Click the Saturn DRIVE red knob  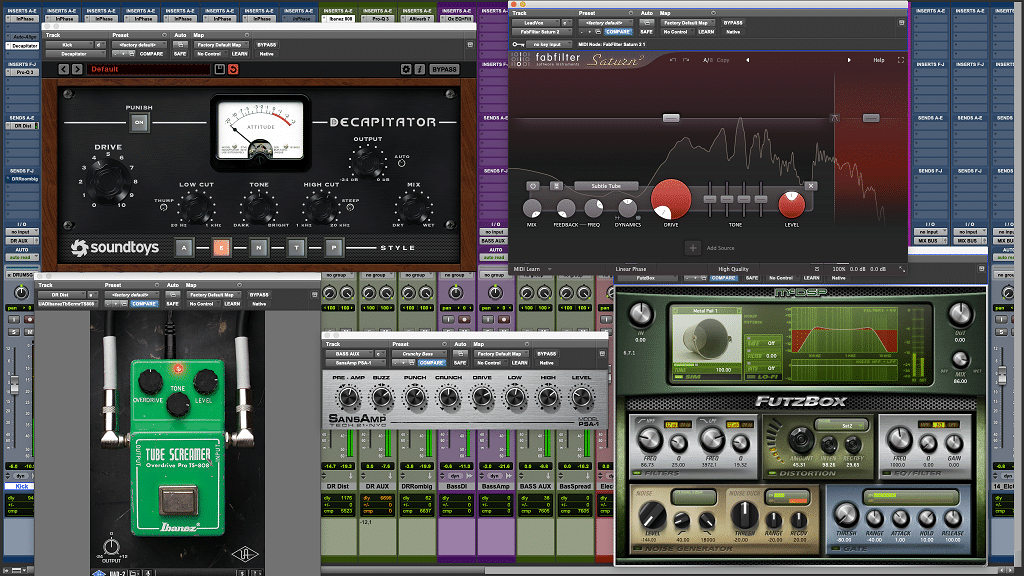click(671, 199)
